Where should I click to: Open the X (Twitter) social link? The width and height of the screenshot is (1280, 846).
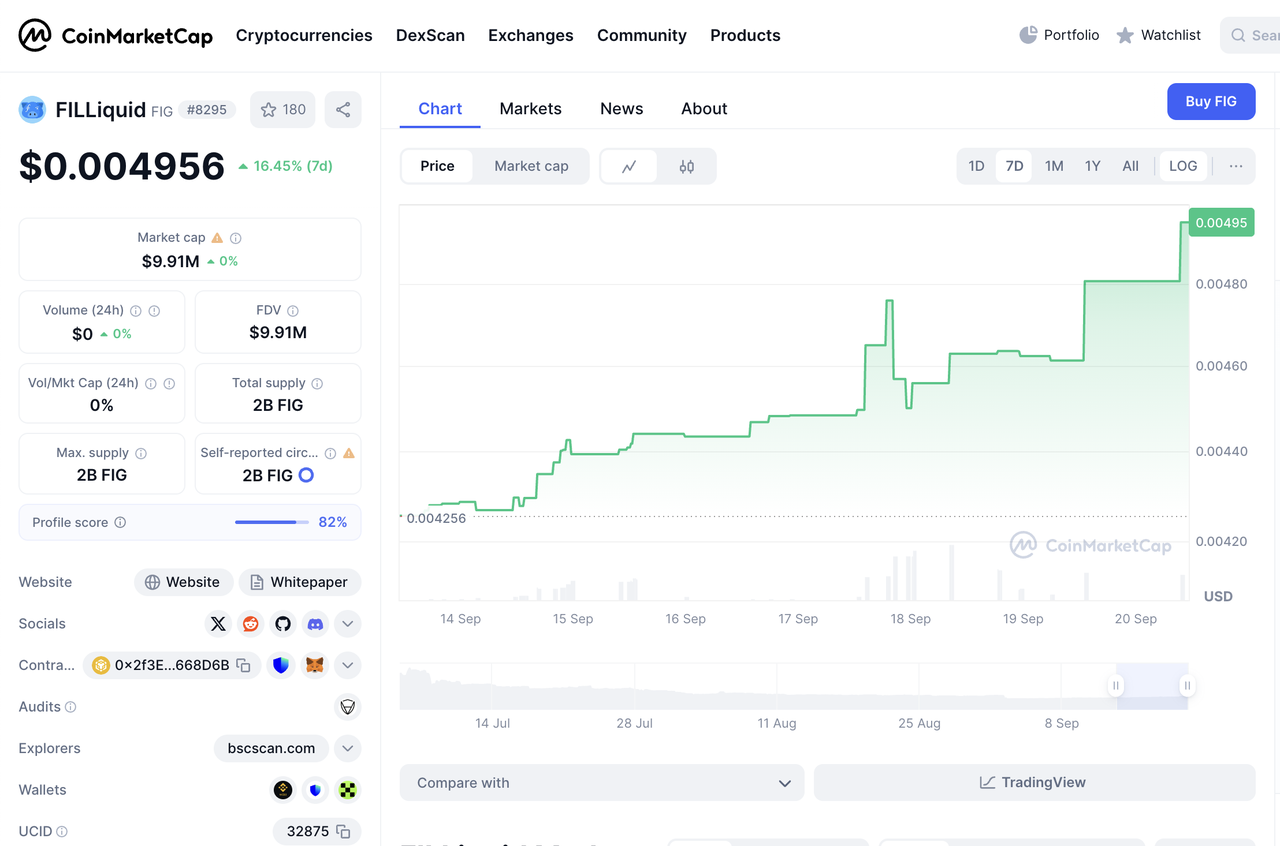pyautogui.click(x=218, y=624)
